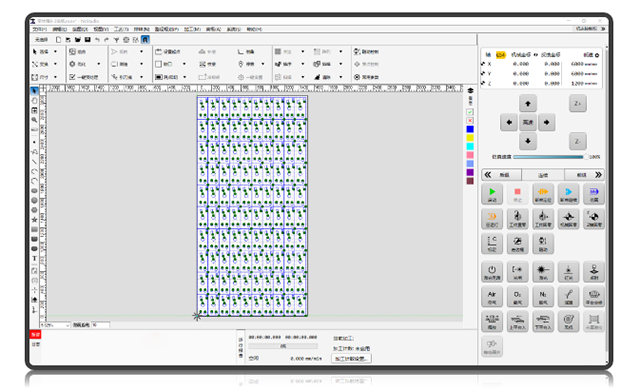Expand dropdown arrow next to the Select tool
Viewport: 640px width, 391px height.
[56, 52]
